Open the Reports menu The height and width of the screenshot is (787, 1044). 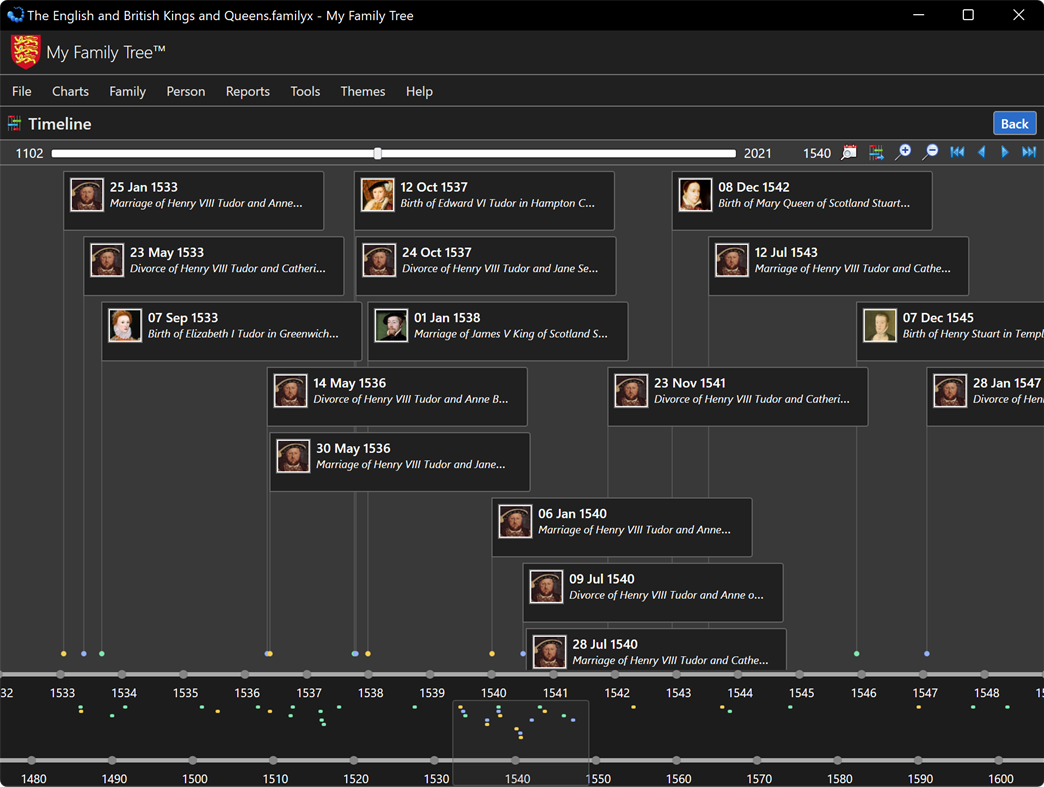[247, 91]
